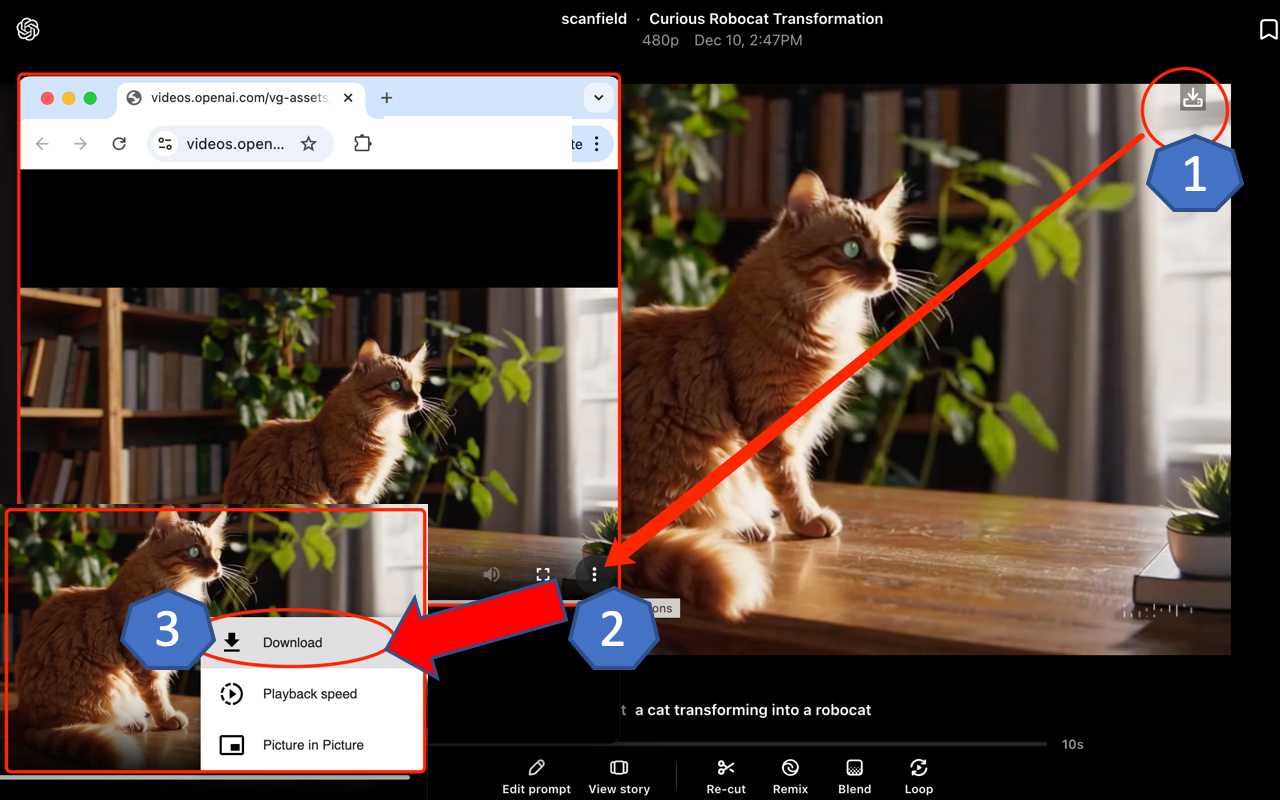1280x800 pixels.
Task: Open the Edit prompt tool
Action: [536, 776]
